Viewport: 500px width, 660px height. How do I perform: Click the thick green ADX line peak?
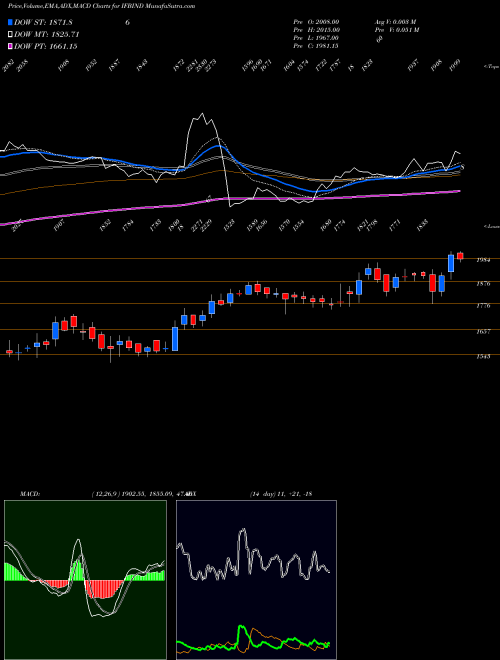[242, 628]
